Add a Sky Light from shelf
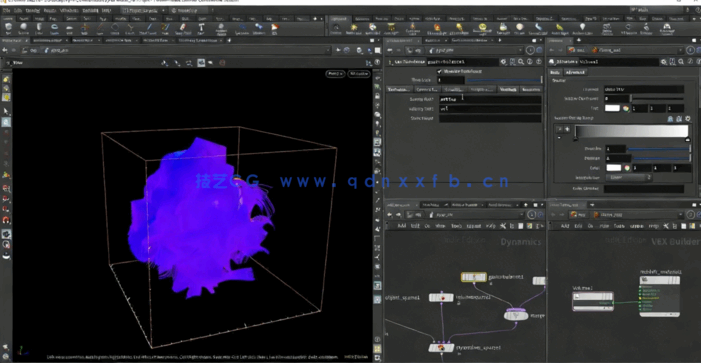 [x=503, y=29]
